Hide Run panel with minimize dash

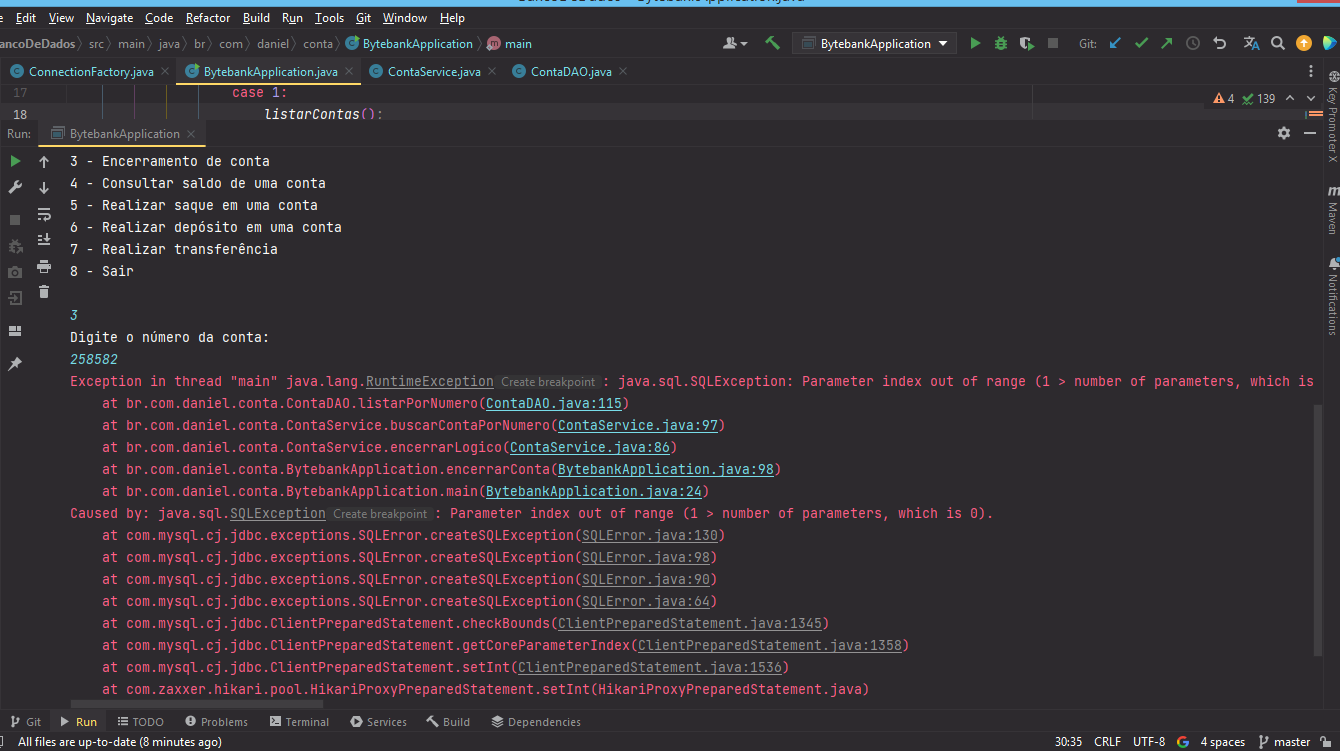click(x=1310, y=133)
